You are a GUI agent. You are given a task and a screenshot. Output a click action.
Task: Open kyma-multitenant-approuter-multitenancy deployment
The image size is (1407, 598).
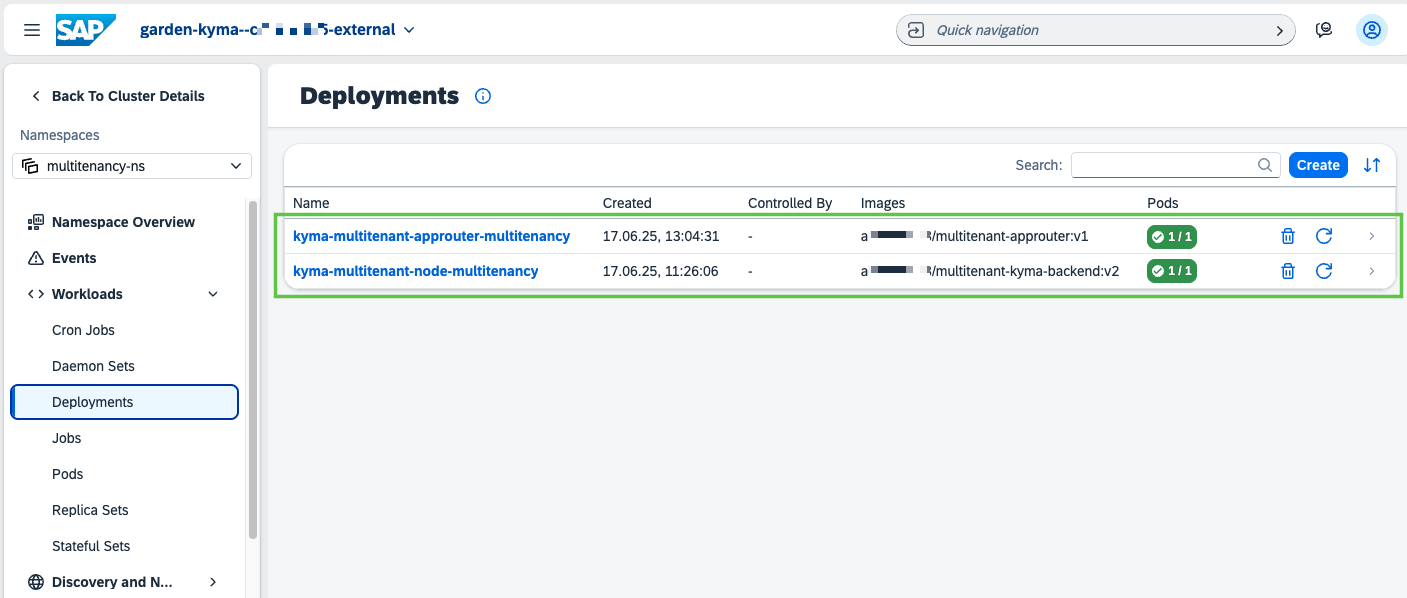tap(431, 236)
